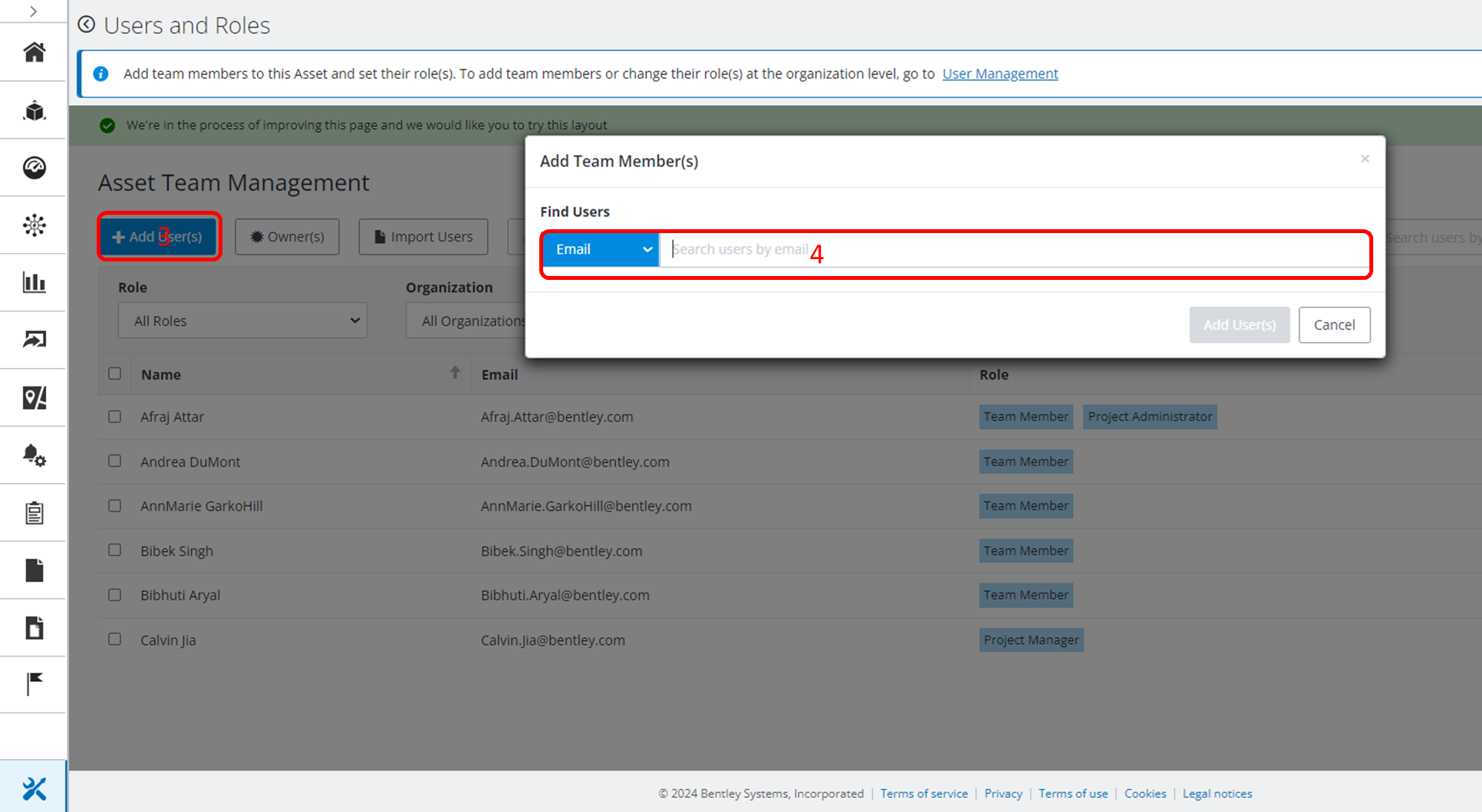Open the Email search type dropdown

coord(601,249)
